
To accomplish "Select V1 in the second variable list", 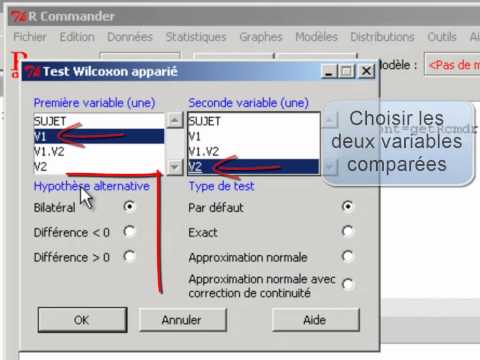I will pos(253,136).
